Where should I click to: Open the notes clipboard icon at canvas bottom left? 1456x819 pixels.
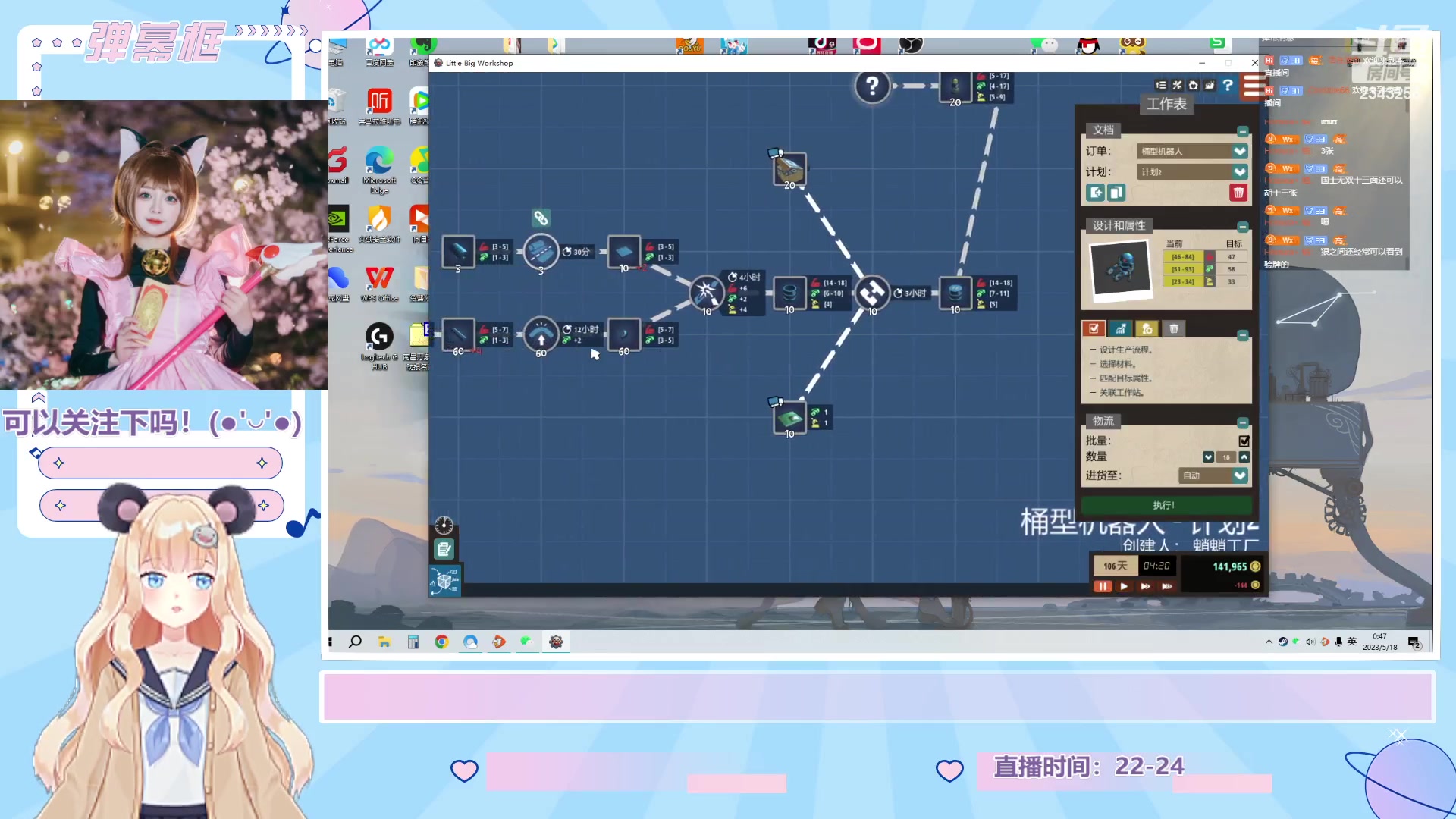(x=444, y=549)
